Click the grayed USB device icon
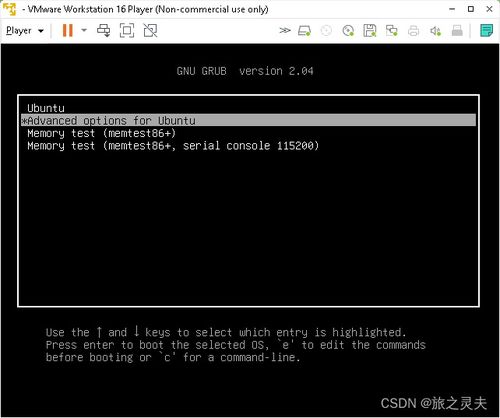 tap(457, 31)
